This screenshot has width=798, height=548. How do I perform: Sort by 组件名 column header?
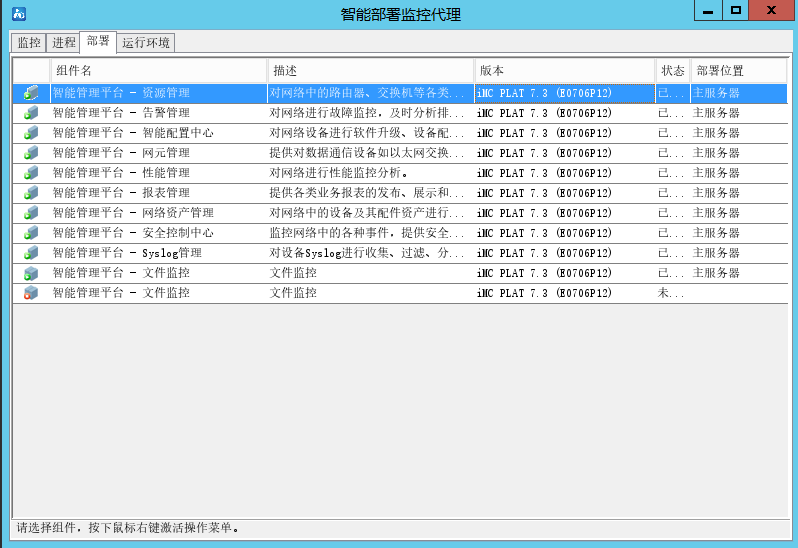coord(159,71)
